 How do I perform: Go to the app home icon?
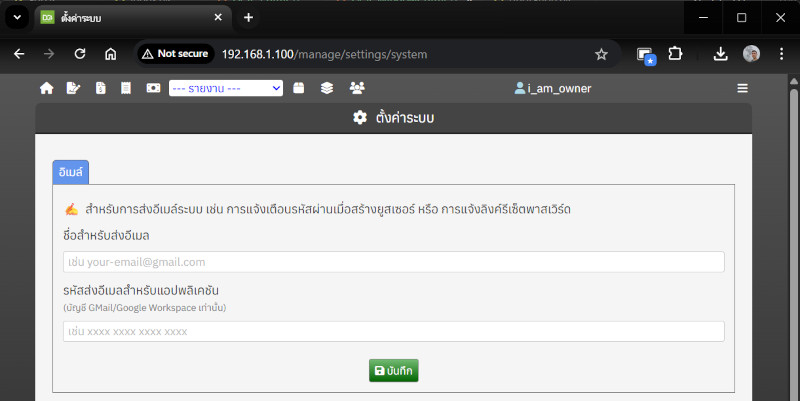tap(46, 88)
